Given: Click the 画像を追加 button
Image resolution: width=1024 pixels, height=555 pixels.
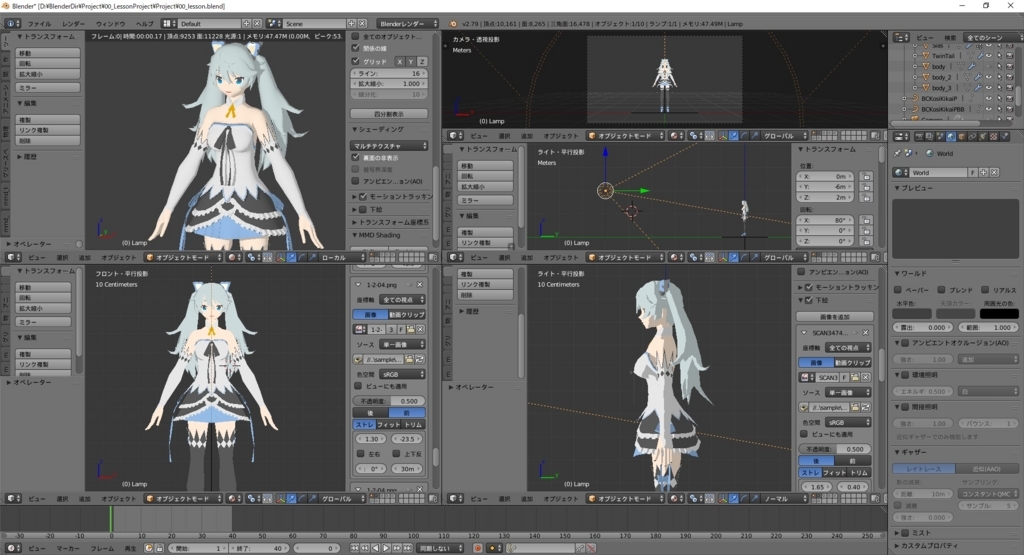Looking at the screenshot, I should [x=834, y=317].
